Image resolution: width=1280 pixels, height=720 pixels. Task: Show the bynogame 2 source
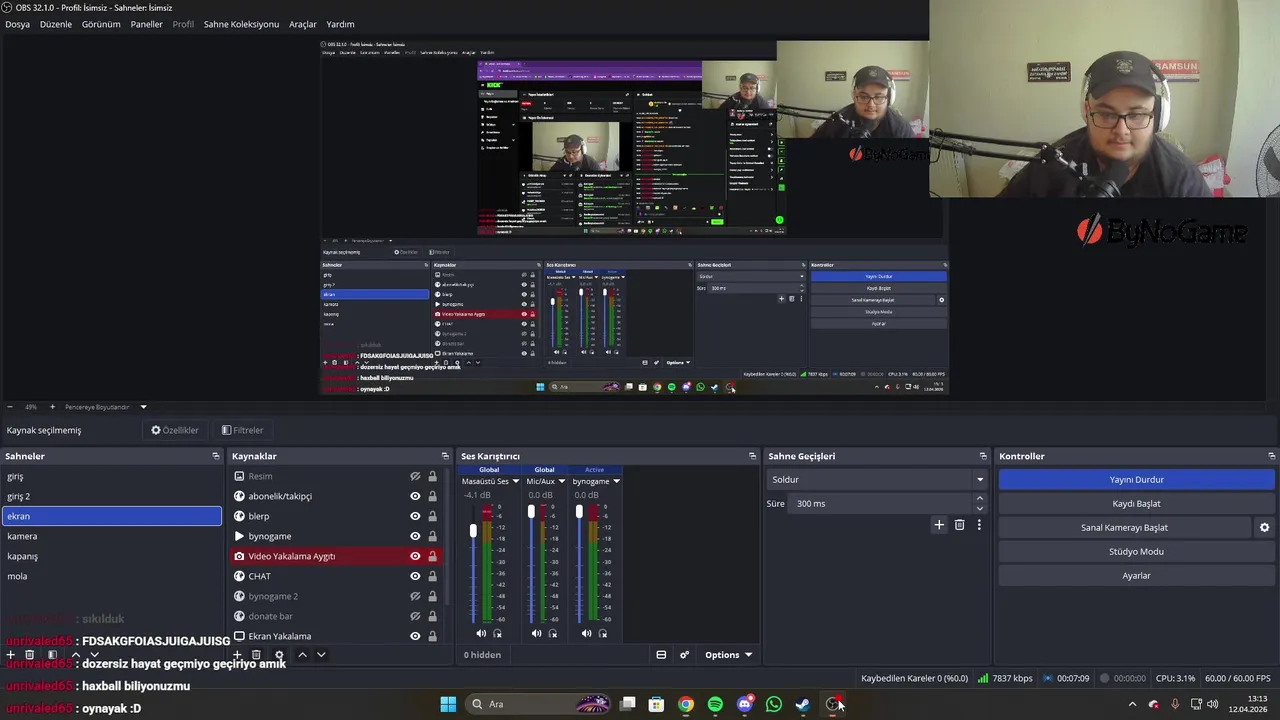tap(415, 596)
